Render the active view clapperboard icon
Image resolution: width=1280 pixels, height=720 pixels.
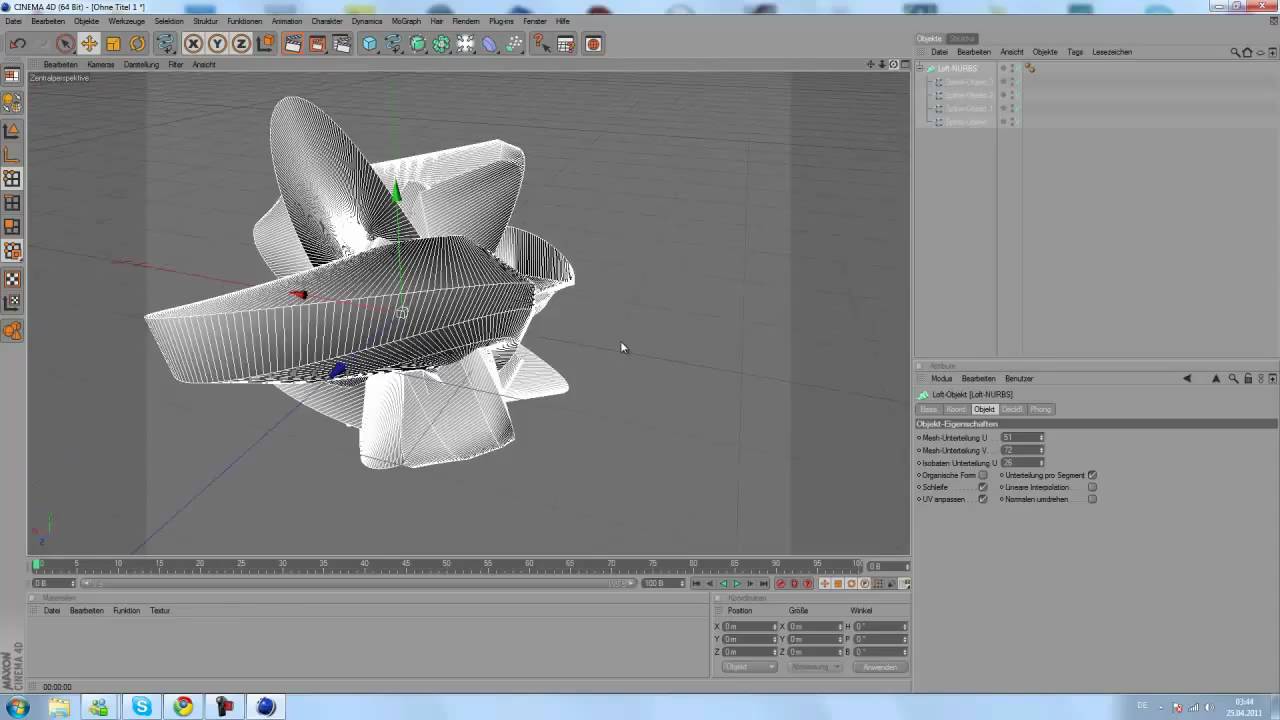coord(293,44)
